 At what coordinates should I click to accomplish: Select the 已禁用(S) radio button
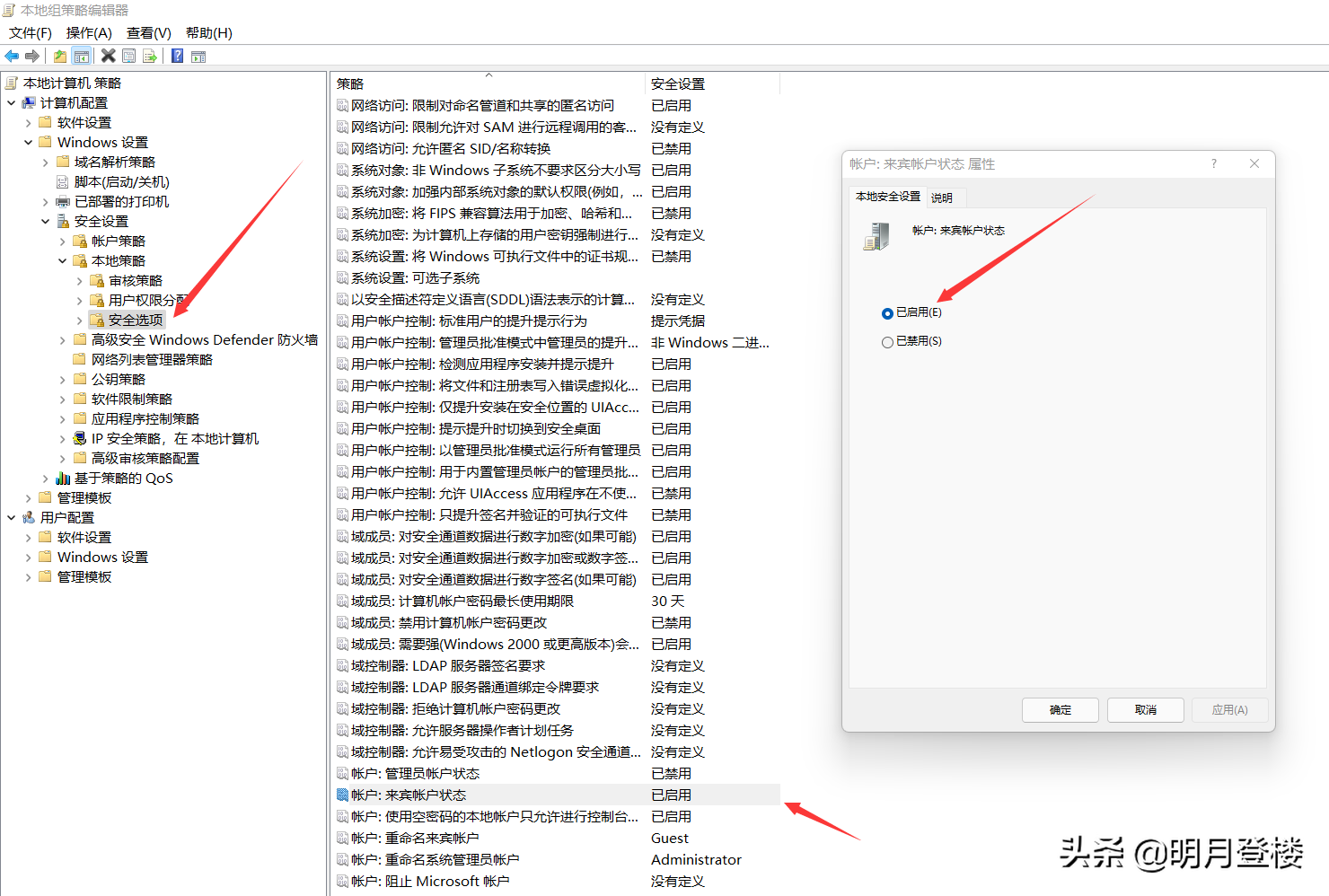[x=887, y=342]
